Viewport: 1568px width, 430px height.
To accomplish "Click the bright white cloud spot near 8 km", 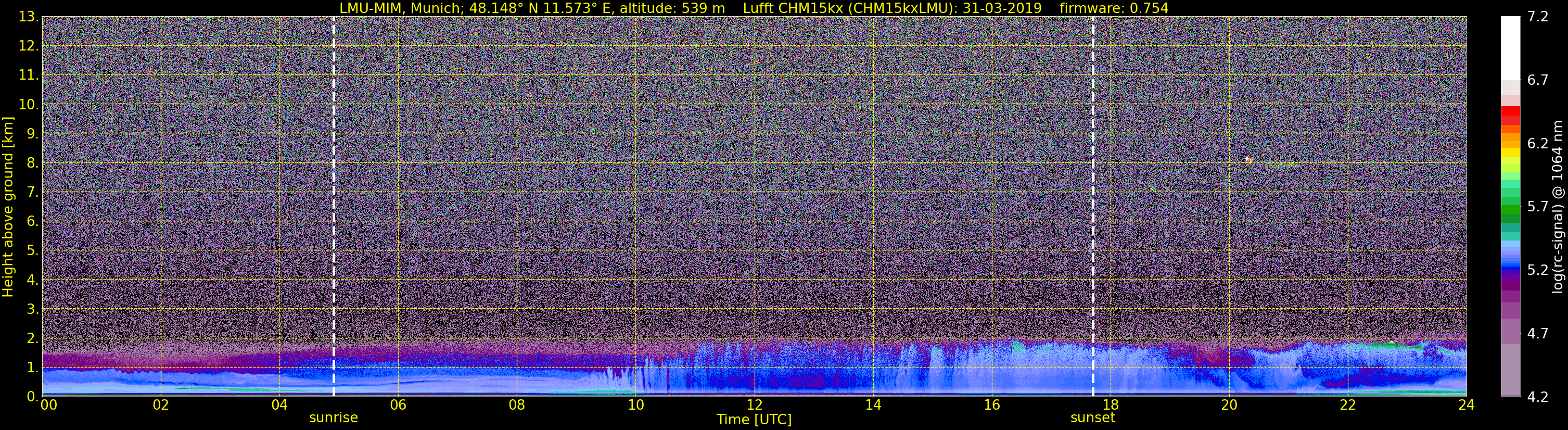I will [x=1248, y=160].
